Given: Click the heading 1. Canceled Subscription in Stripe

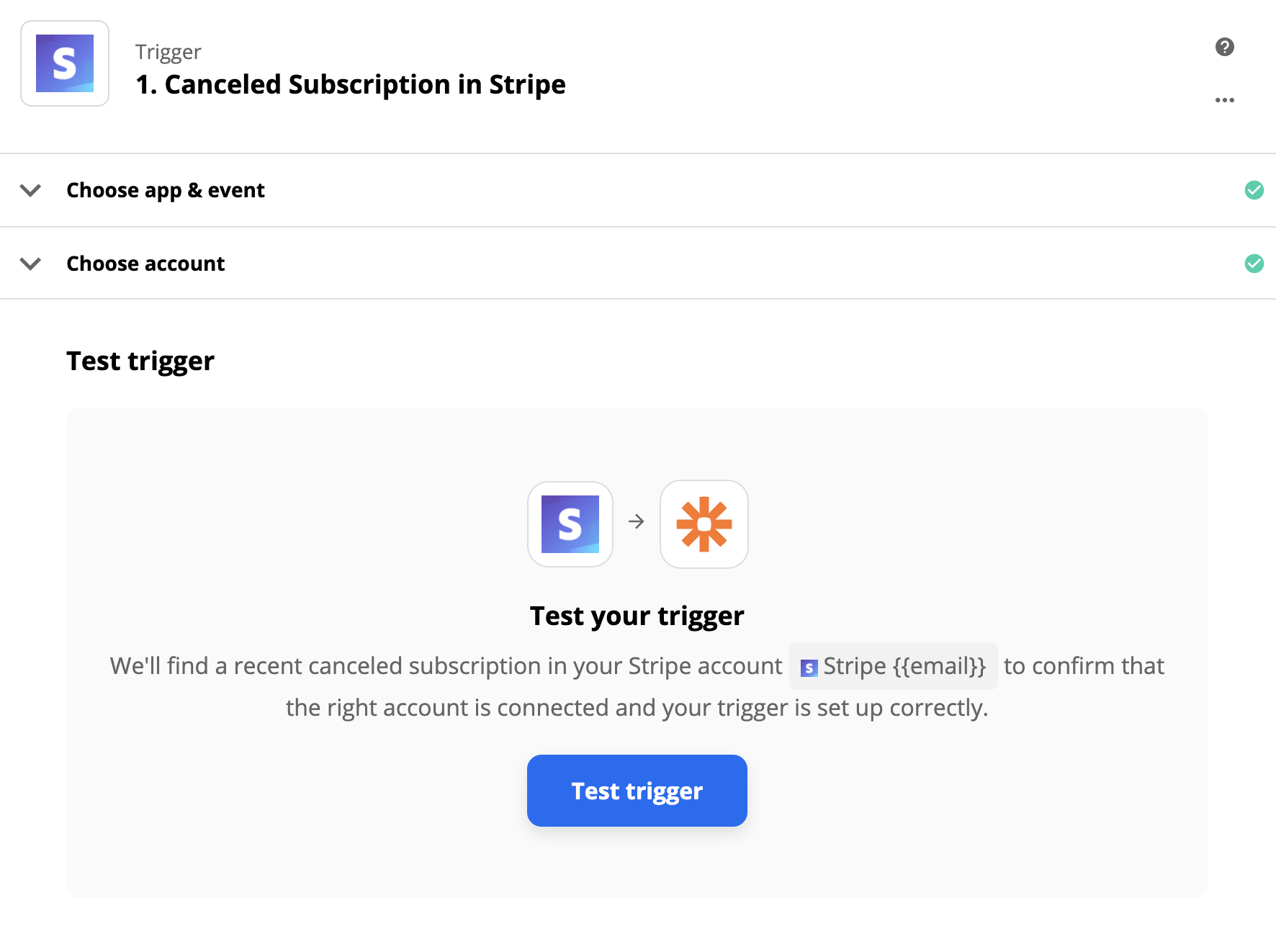Looking at the screenshot, I should click(x=351, y=84).
